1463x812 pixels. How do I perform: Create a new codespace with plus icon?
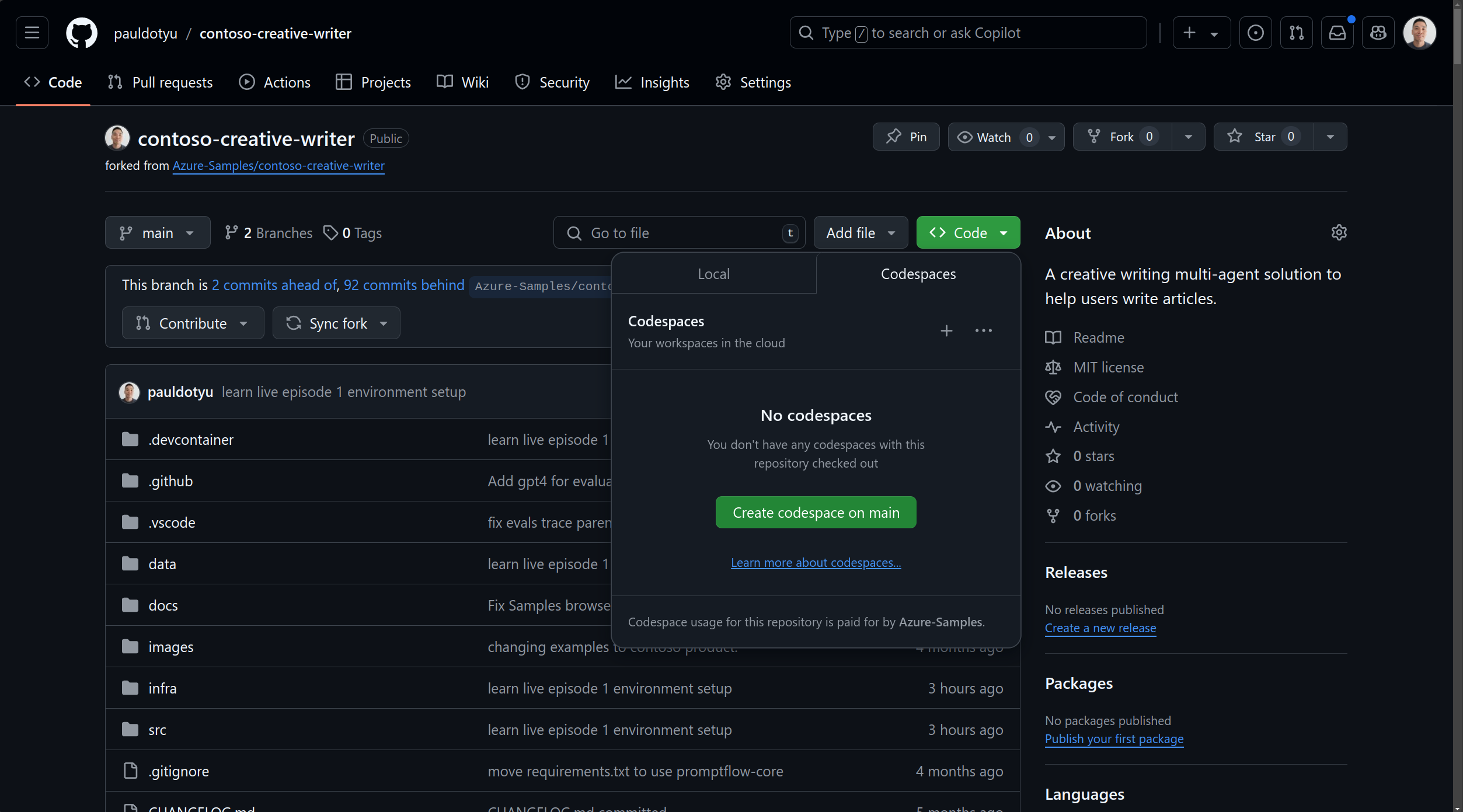pos(946,331)
